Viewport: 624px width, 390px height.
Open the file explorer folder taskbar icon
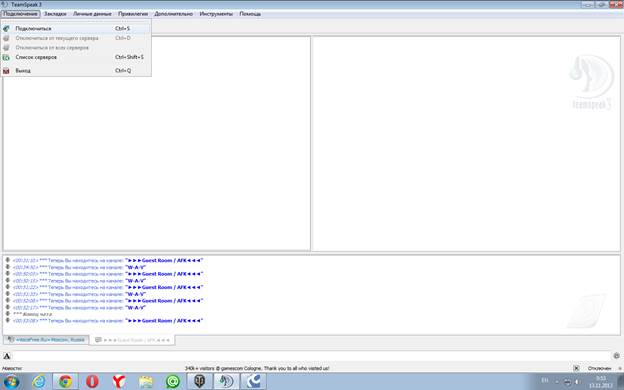click(146, 382)
